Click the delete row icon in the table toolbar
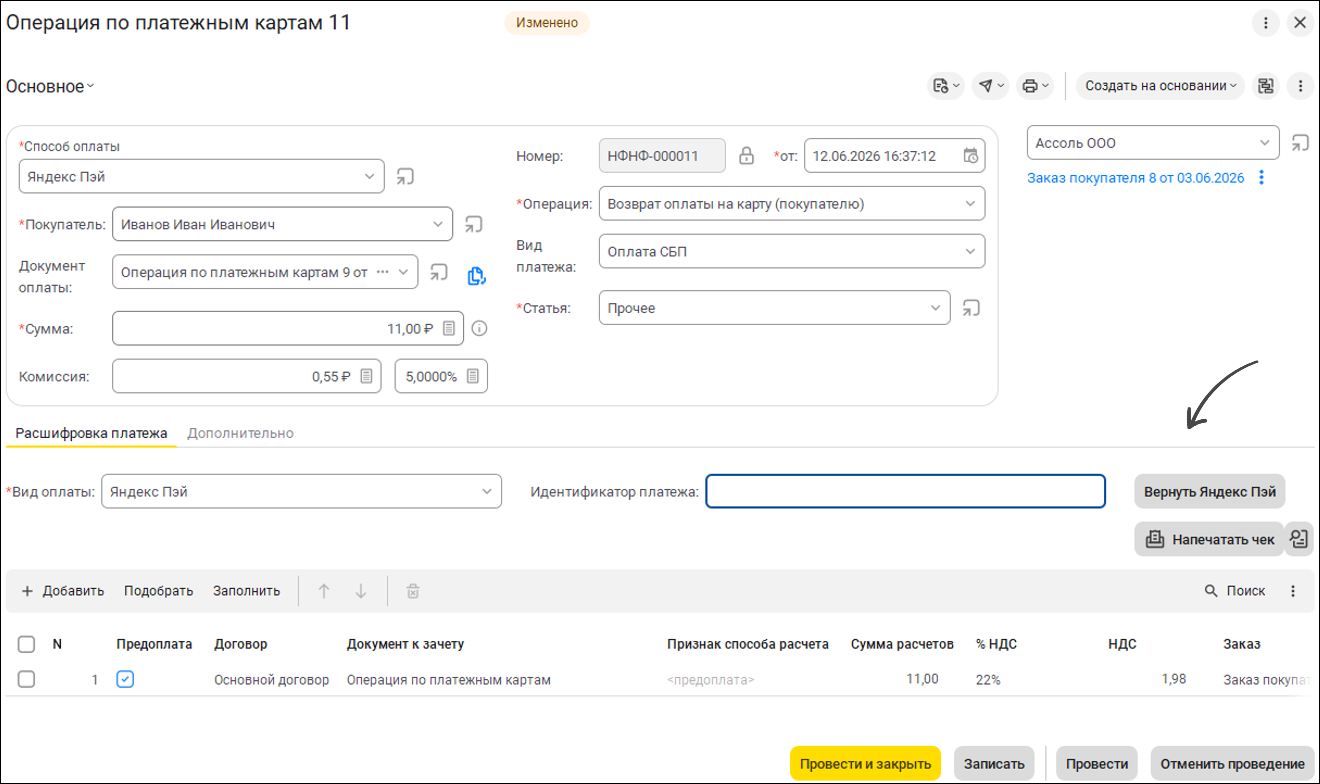Screen dimensions: 1320x784 tap(412, 591)
